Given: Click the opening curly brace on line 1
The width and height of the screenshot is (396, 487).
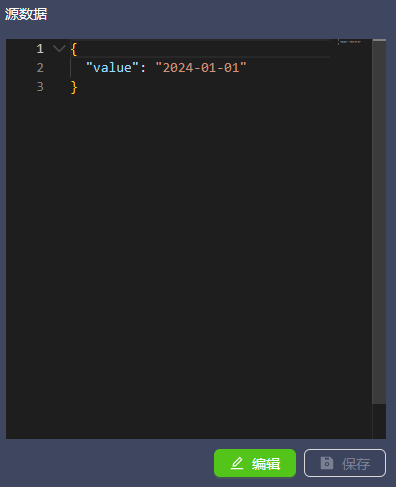Looking at the screenshot, I should pyautogui.click(x=74, y=49).
